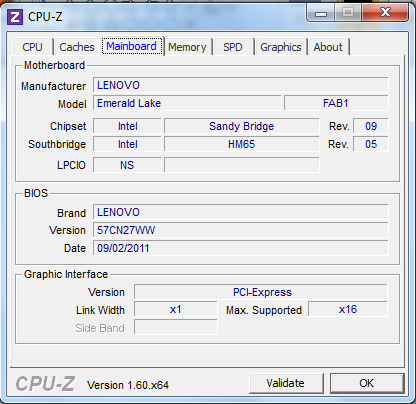Viewport: 416px width, 404px height.
Task: Click the Validate button
Action: tap(286, 383)
